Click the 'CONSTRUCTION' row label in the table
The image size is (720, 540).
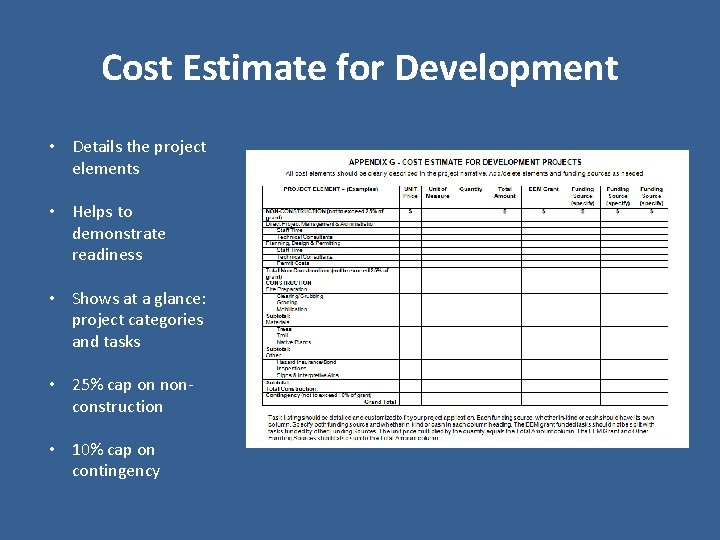tap(288, 283)
